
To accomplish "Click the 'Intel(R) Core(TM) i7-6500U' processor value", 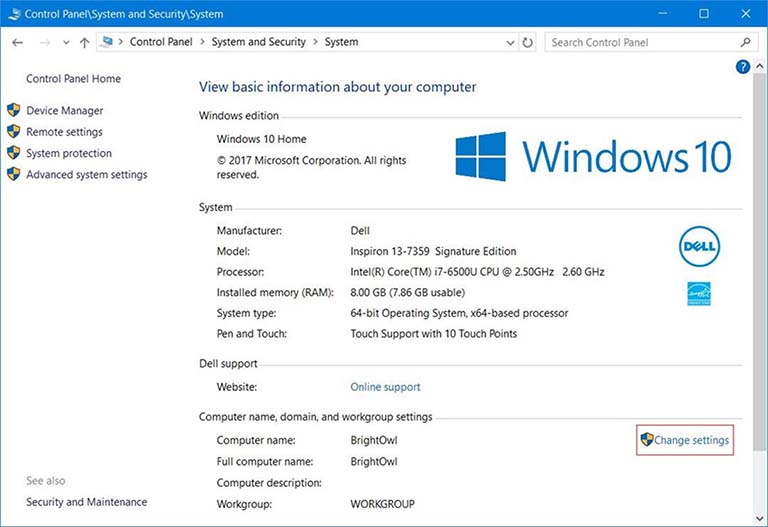I will tap(477, 272).
